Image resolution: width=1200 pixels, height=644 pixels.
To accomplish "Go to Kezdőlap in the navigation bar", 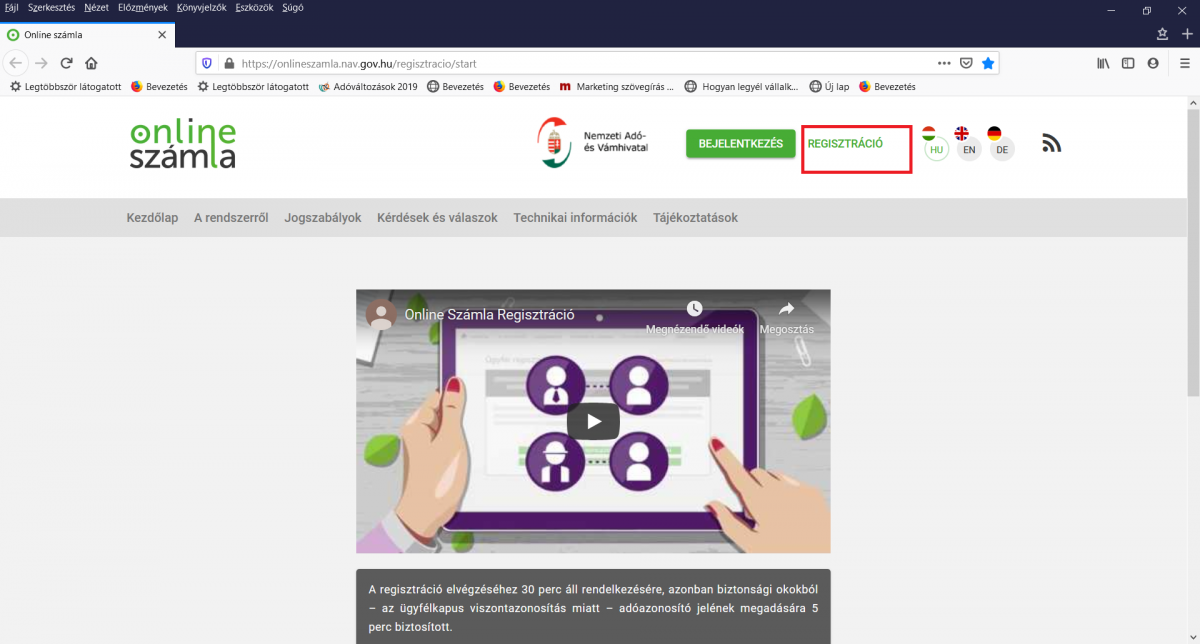I will pyautogui.click(x=152, y=218).
